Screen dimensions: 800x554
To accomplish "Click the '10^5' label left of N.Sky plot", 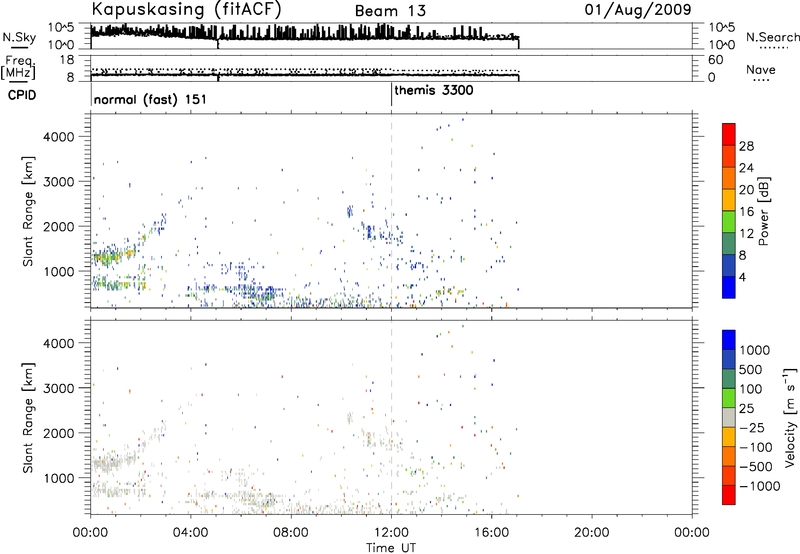I will 62,27.
